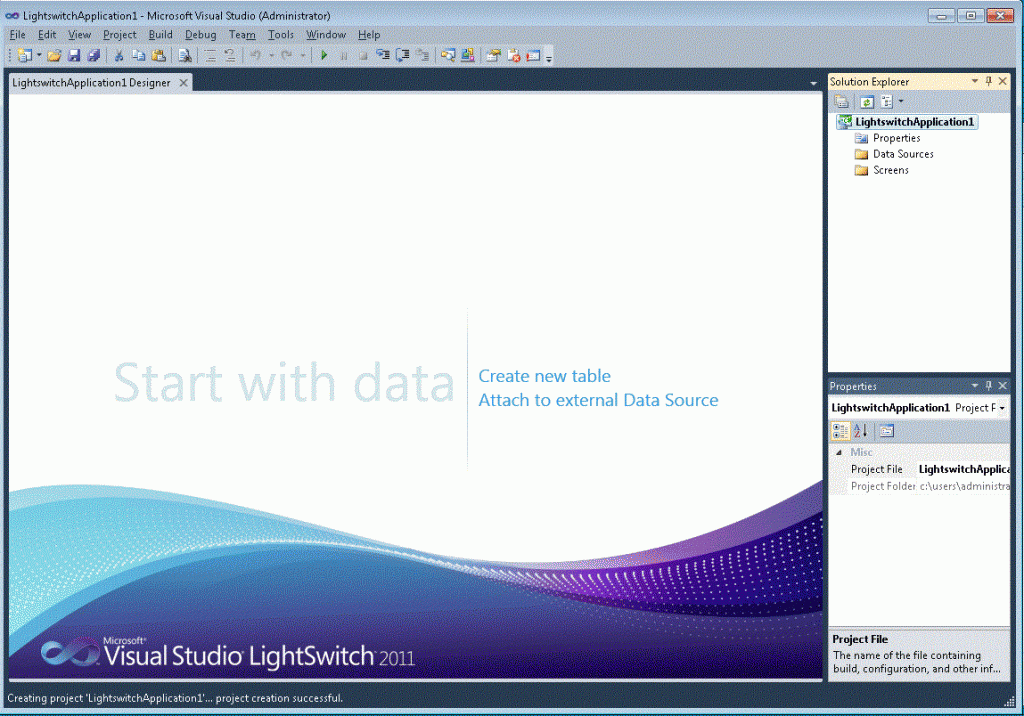Click the Paste icon in the toolbar
Screen dimensions: 1024x716
pyautogui.click(x=158, y=56)
